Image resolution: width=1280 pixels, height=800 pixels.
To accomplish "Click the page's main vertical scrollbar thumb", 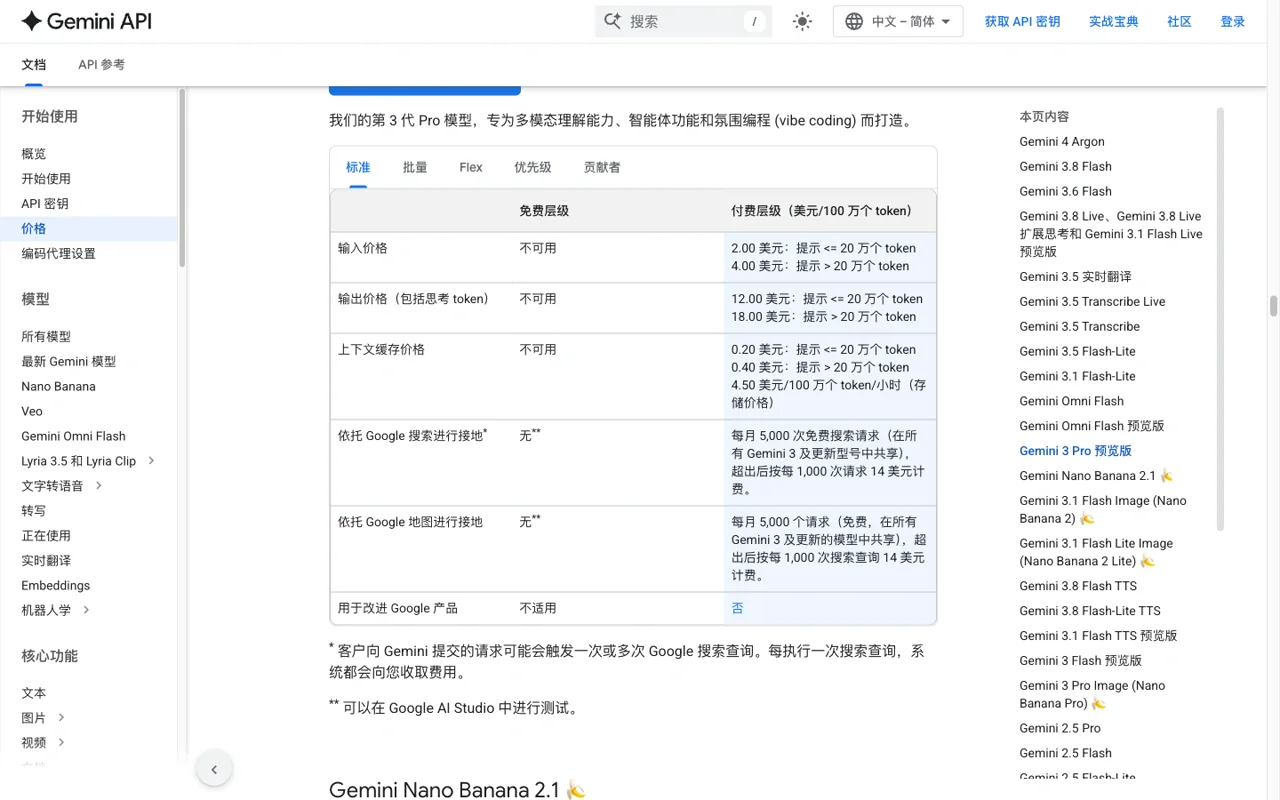I will (x=1273, y=306).
